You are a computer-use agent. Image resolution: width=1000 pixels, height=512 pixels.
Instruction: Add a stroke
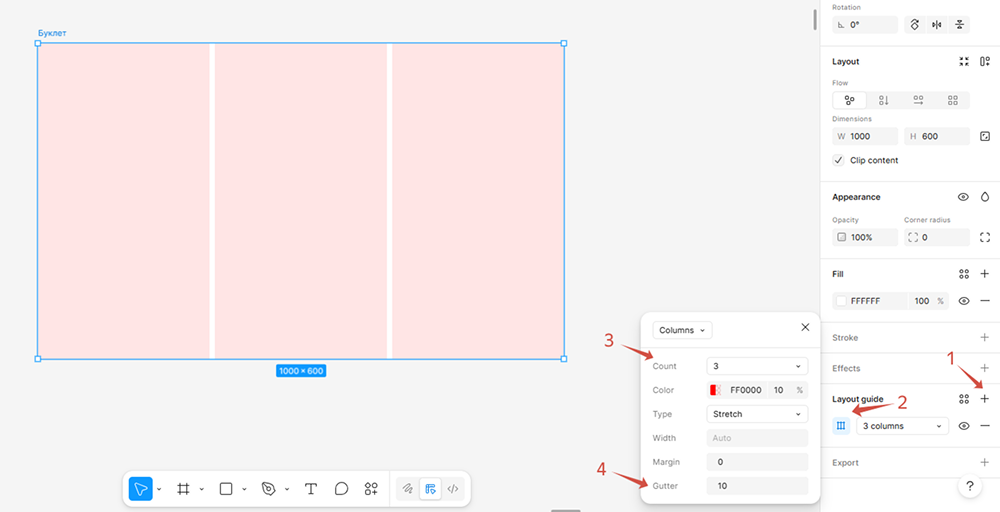click(x=985, y=337)
